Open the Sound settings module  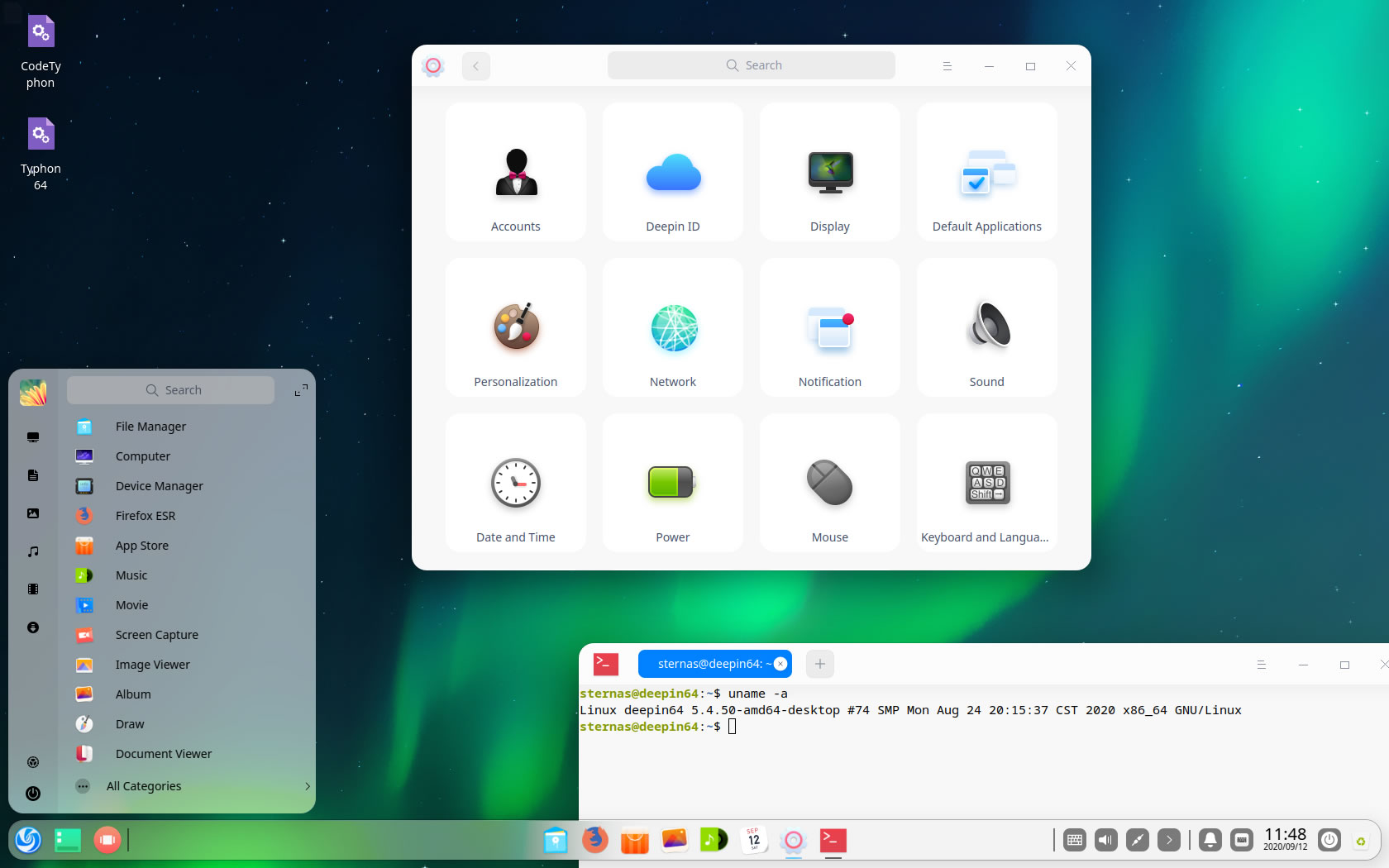(987, 327)
